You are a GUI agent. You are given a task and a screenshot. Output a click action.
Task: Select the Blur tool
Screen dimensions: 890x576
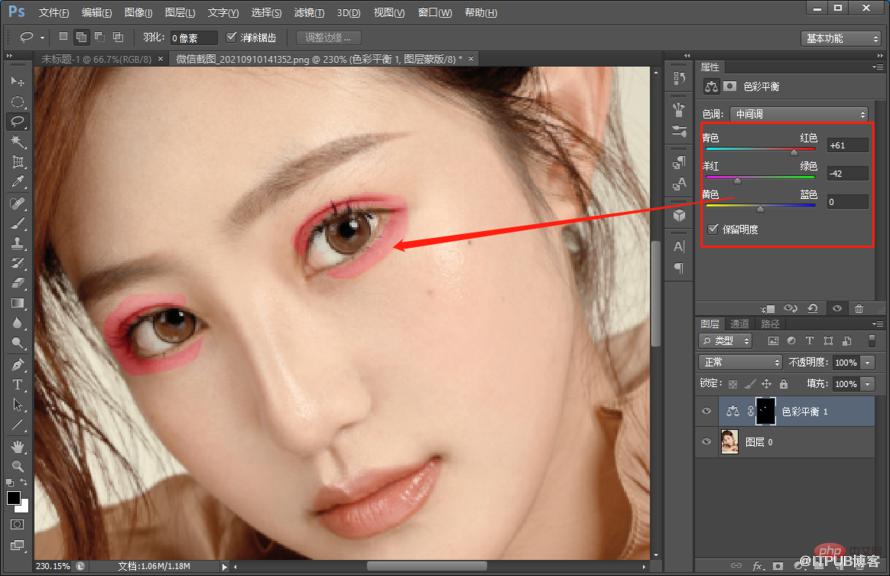click(18, 323)
